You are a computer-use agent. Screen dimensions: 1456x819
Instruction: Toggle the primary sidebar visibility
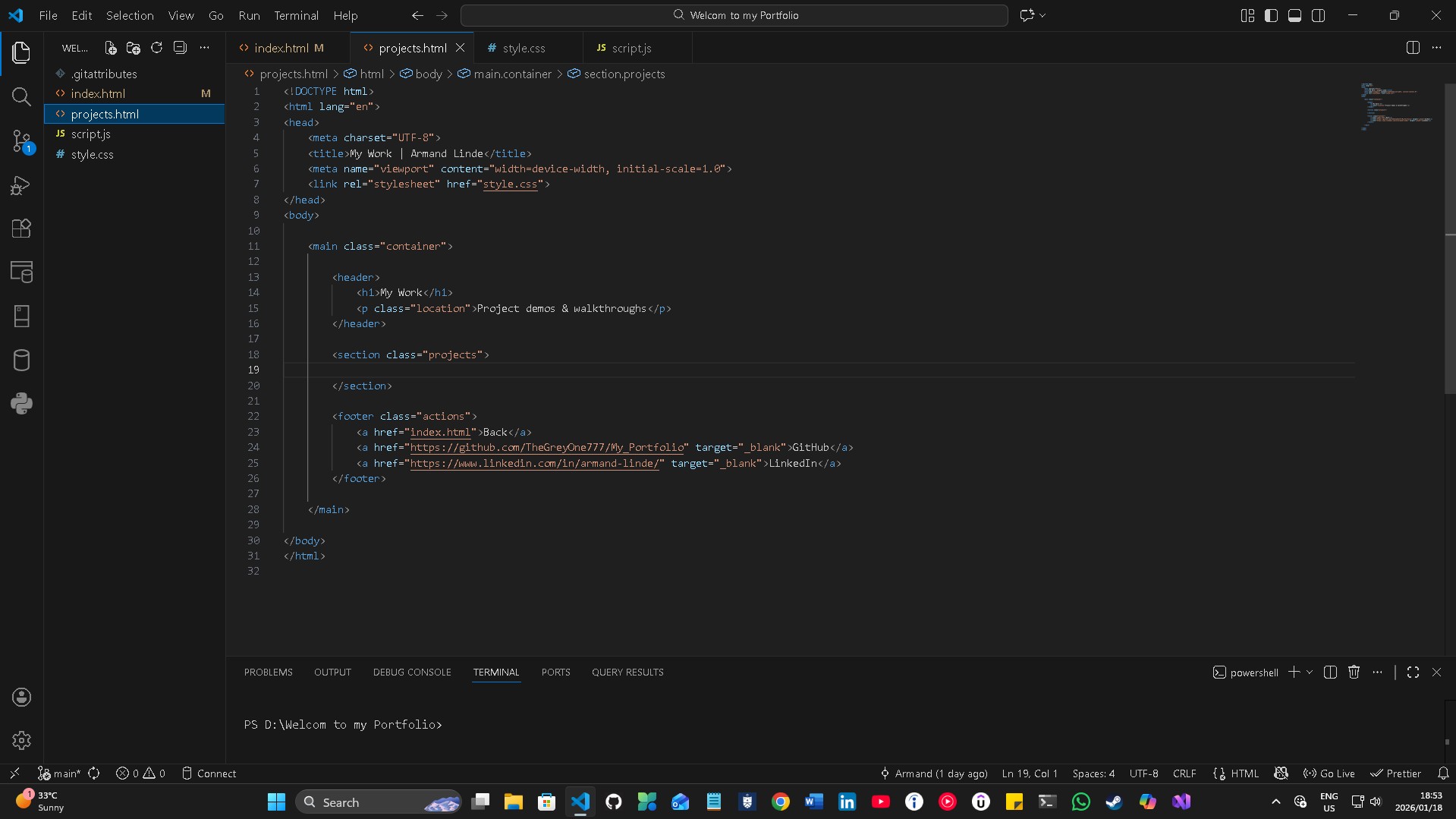click(1271, 15)
